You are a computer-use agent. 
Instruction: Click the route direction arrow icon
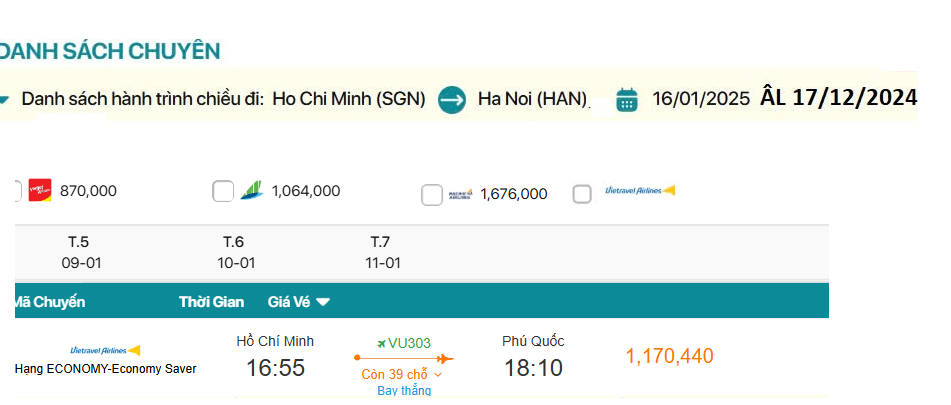pos(452,99)
